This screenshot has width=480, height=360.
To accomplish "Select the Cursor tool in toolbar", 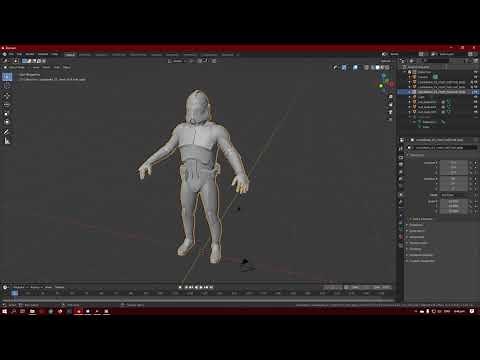I will [7, 86].
